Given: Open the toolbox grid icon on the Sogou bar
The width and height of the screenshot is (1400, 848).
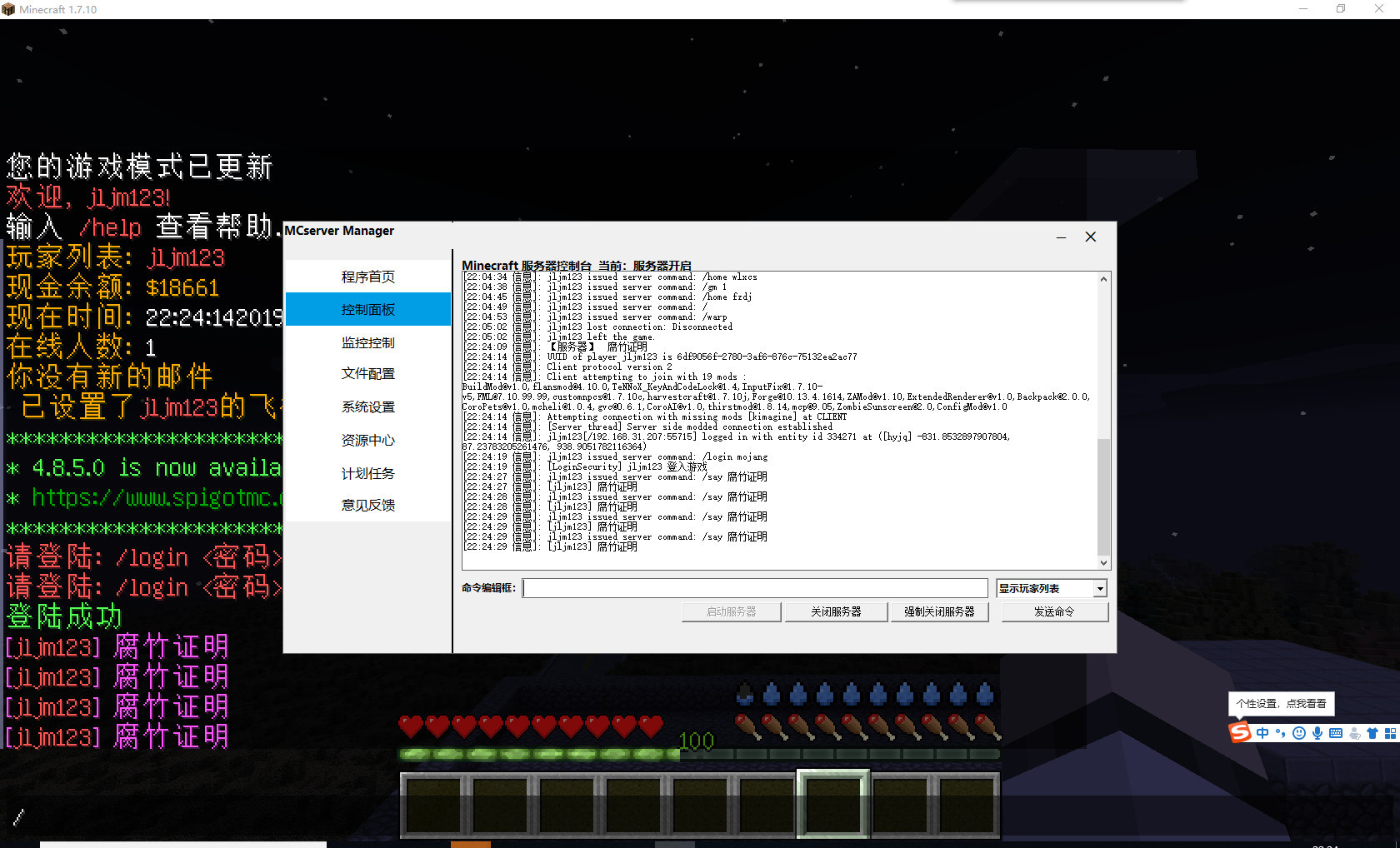Looking at the screenshot, I should [x=1390, y=733].
